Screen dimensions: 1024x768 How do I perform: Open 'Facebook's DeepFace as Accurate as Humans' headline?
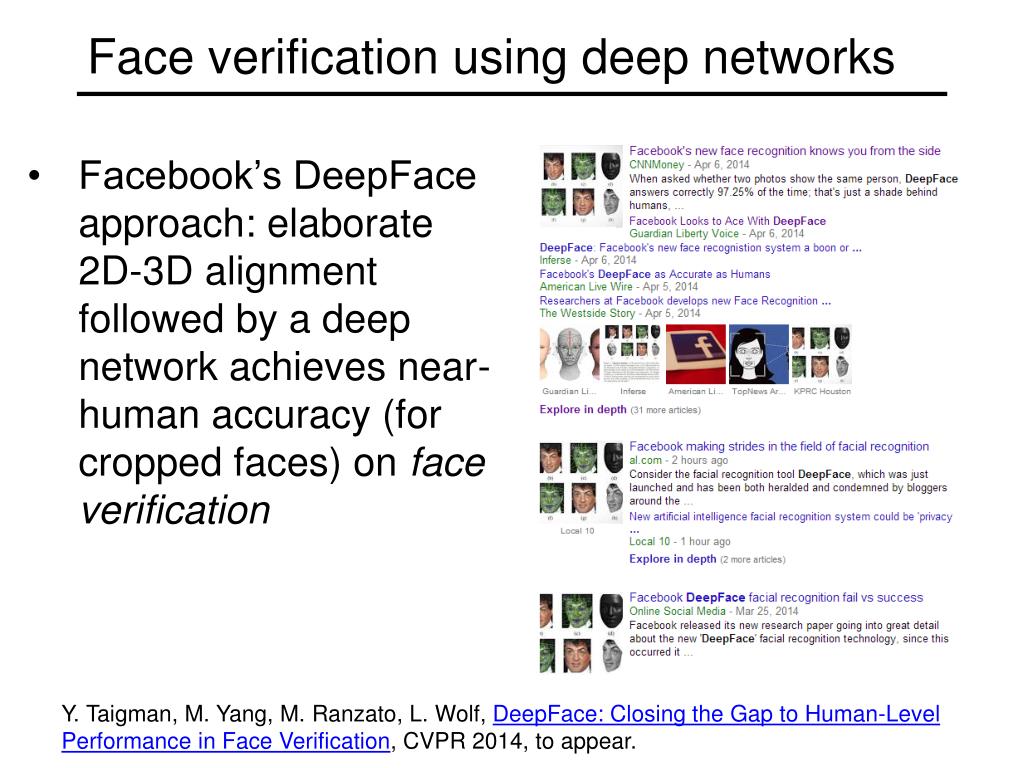[654, 274]
